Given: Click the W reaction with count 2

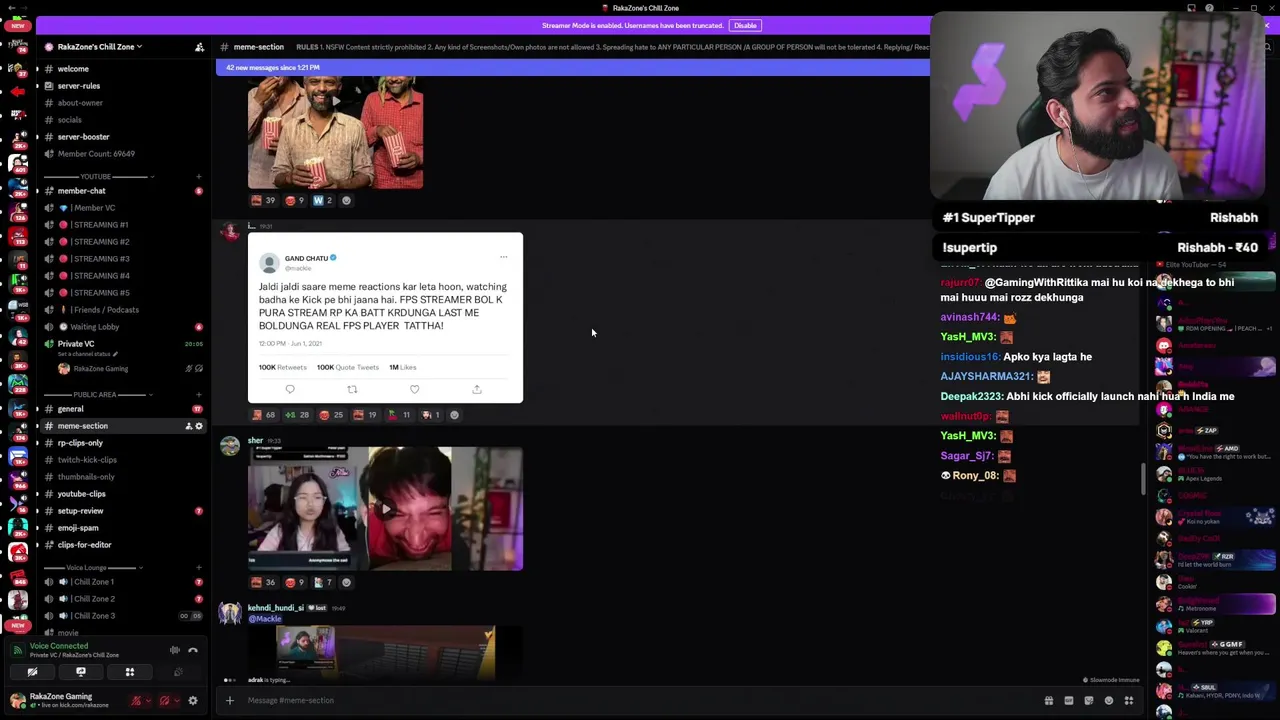Looking at the screenshot, I should (x=322, y=200).
